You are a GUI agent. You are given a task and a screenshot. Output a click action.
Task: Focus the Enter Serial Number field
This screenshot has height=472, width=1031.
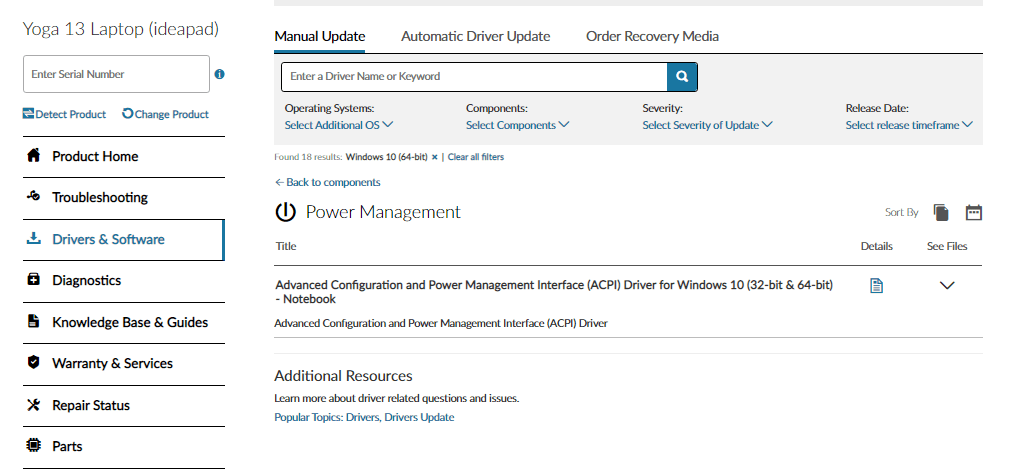(116, 74)
